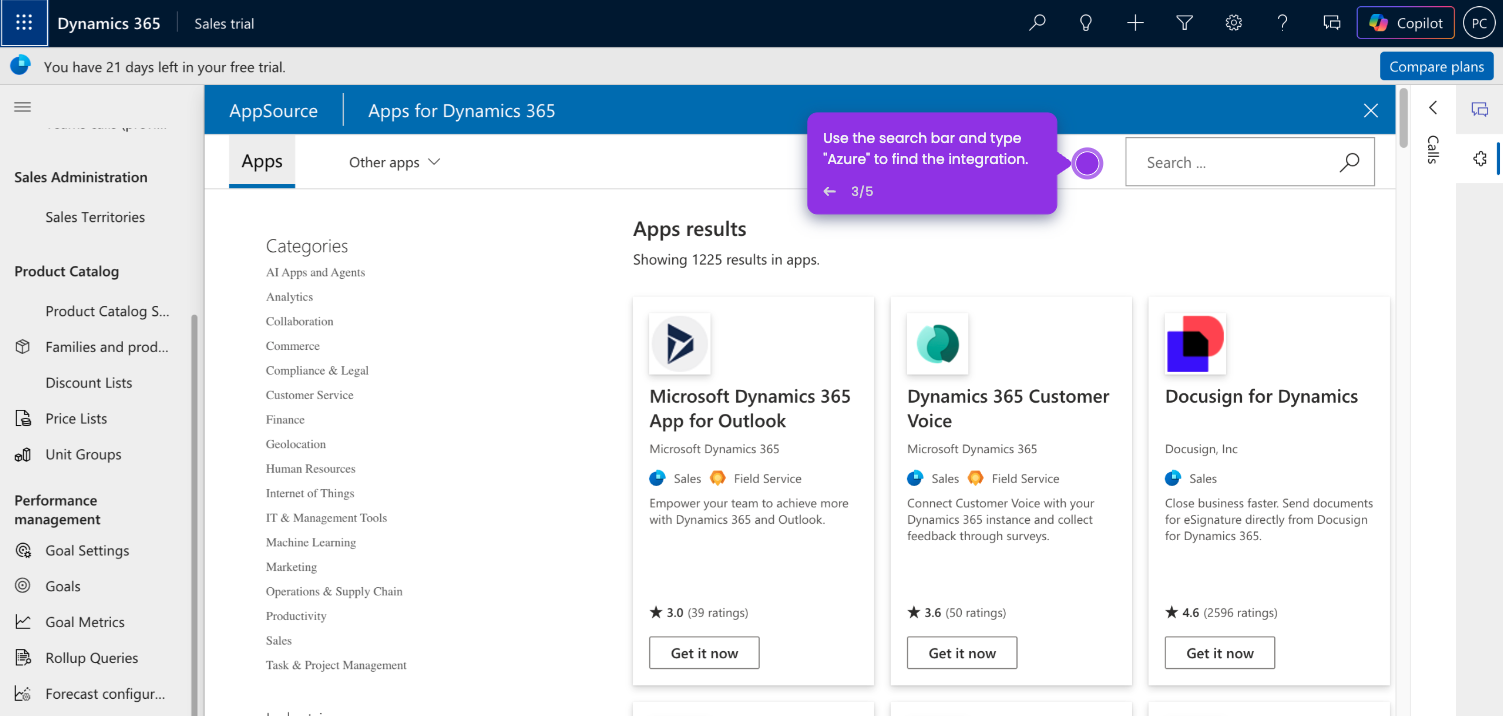Image resolution: width=1503 pixels, height=716 pixels.
Task: Filter by Sales category
Action: pyautogui.click(x=279, y=640)
